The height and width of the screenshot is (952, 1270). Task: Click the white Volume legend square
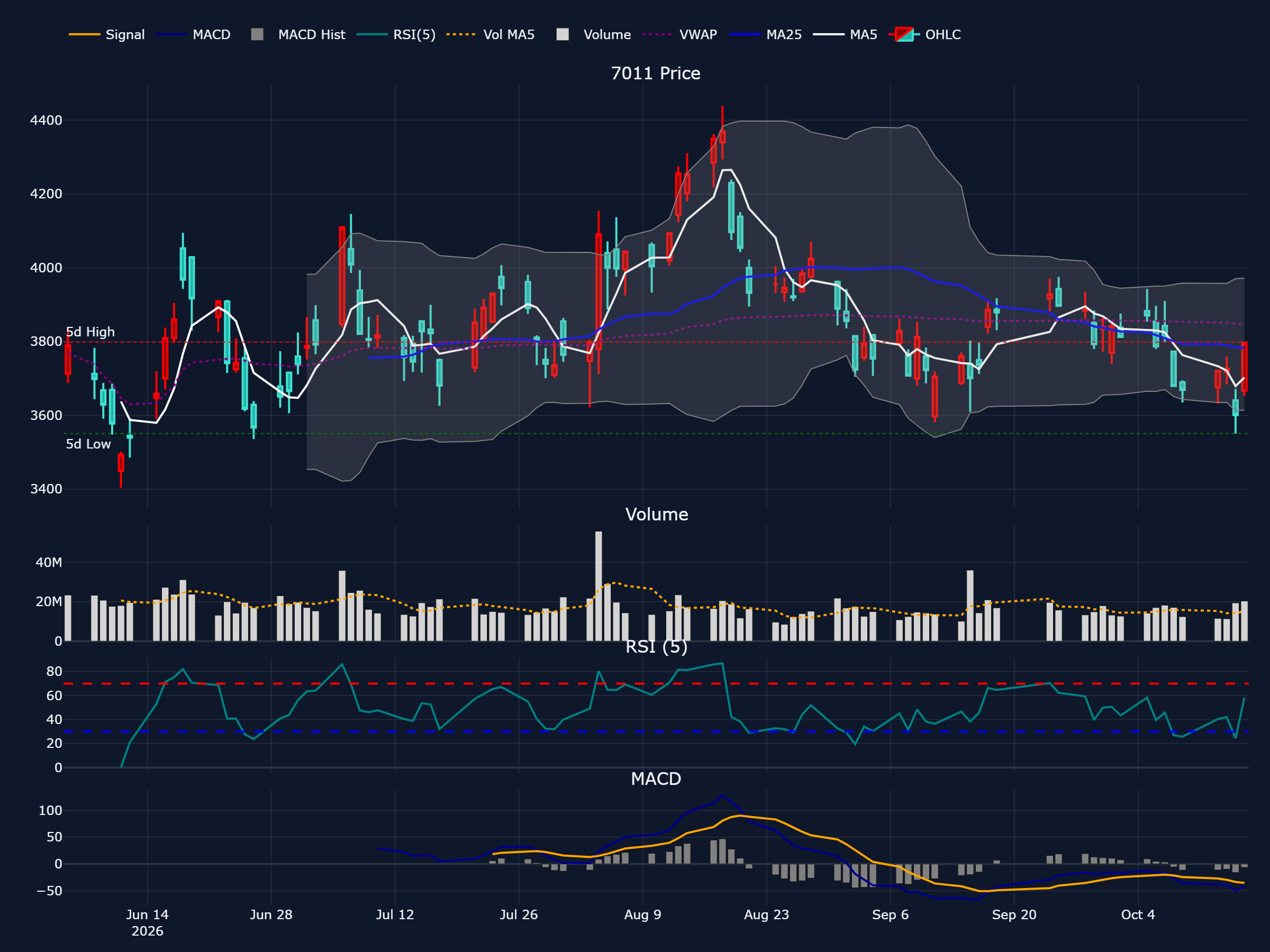click(x=563, y=34)
